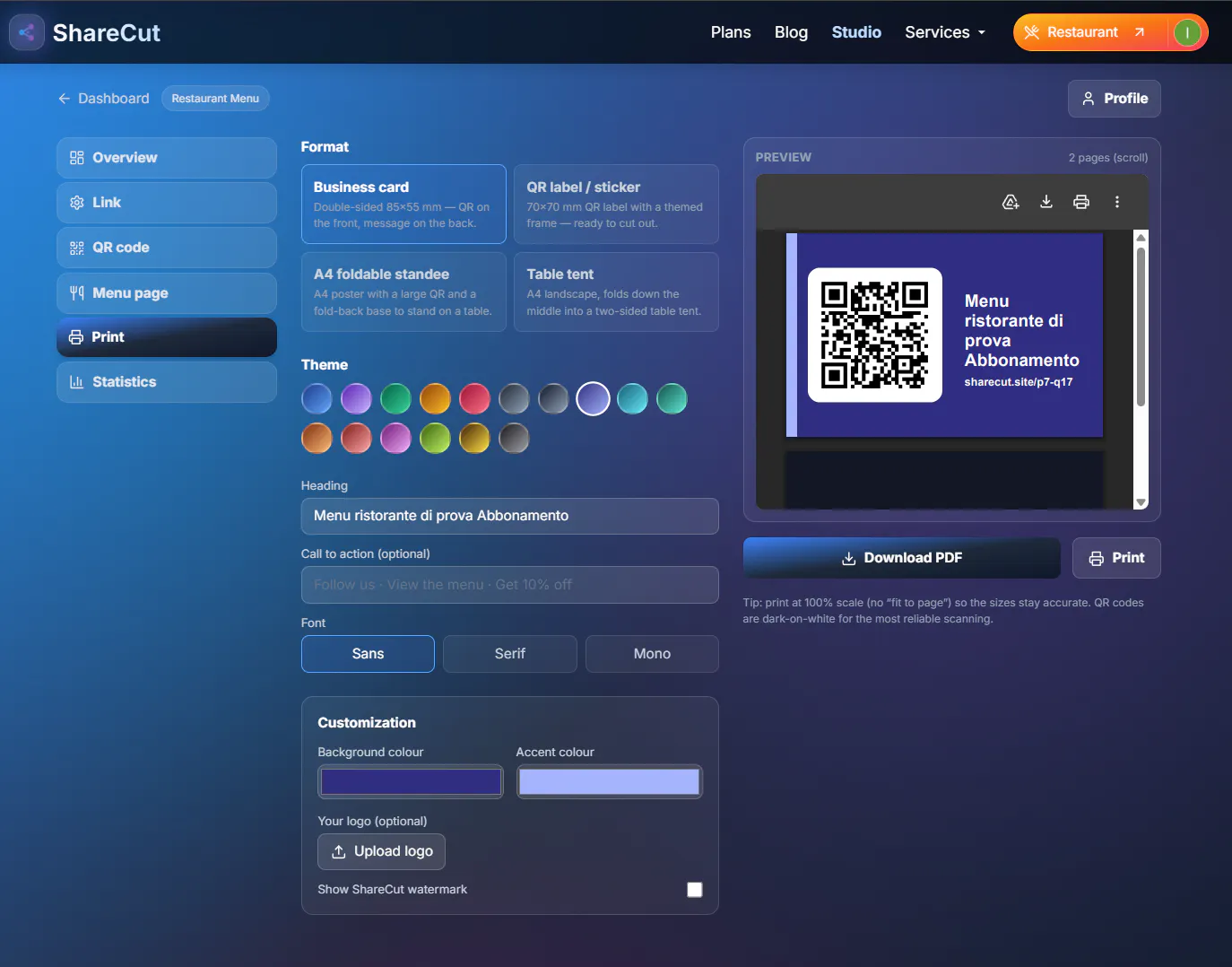
Task: Pick the green theme swatch
Action: point(395,398)
